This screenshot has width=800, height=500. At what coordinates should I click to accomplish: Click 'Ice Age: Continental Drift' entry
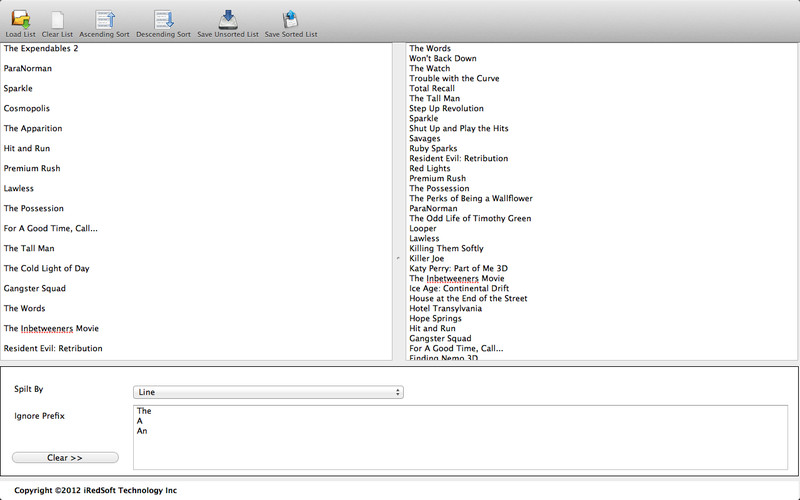459,288
